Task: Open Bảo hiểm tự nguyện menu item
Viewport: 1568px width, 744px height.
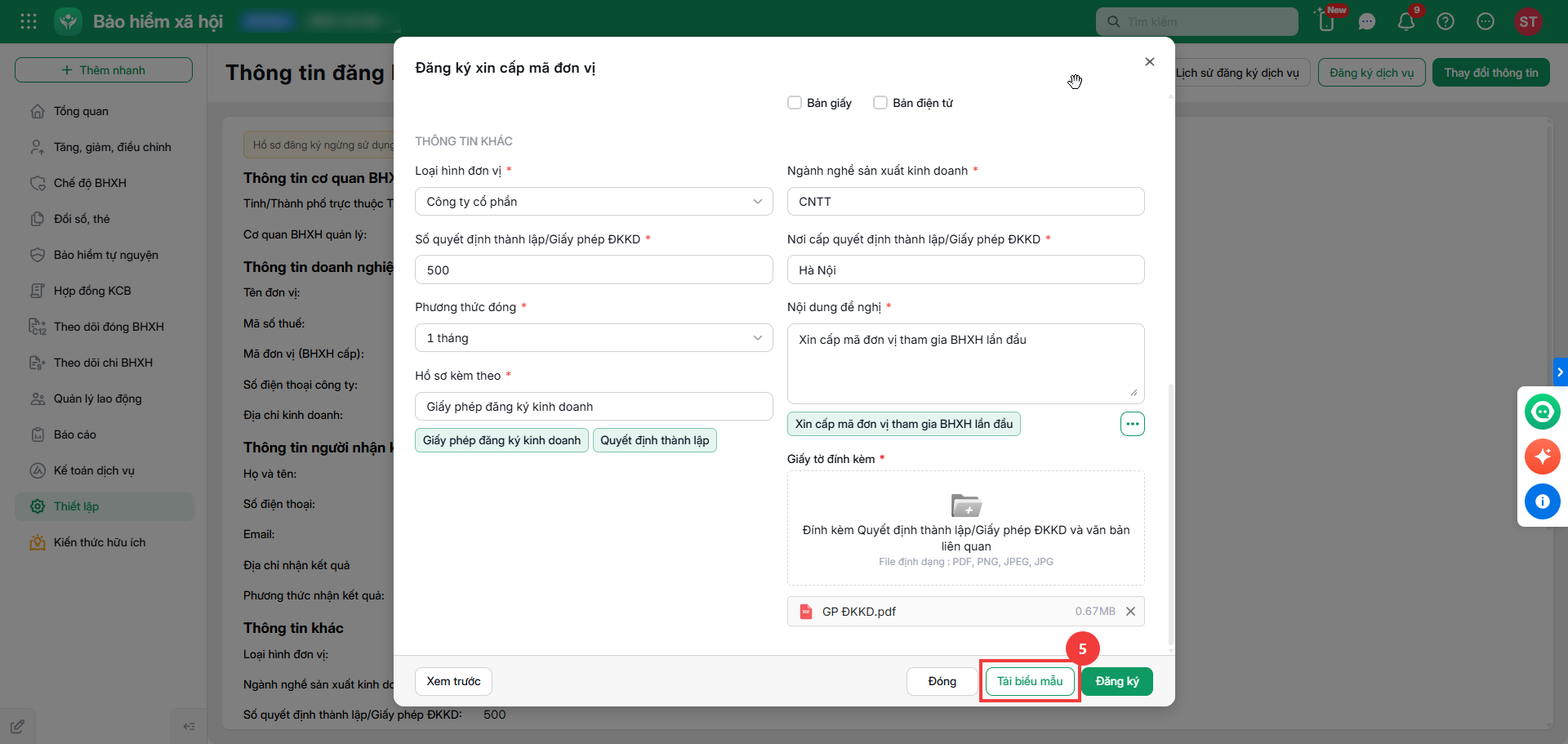Action: click(105, 255)
